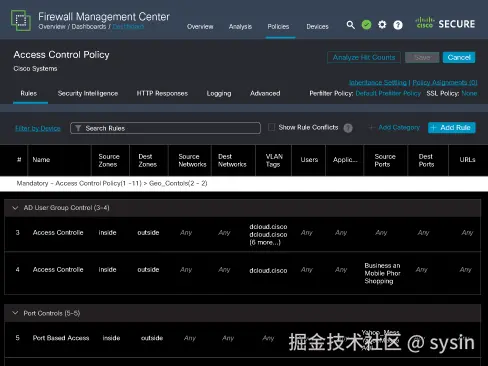Screen dimensions: 488x366
Task: Click into the Search Rules field
Action: 165,128
